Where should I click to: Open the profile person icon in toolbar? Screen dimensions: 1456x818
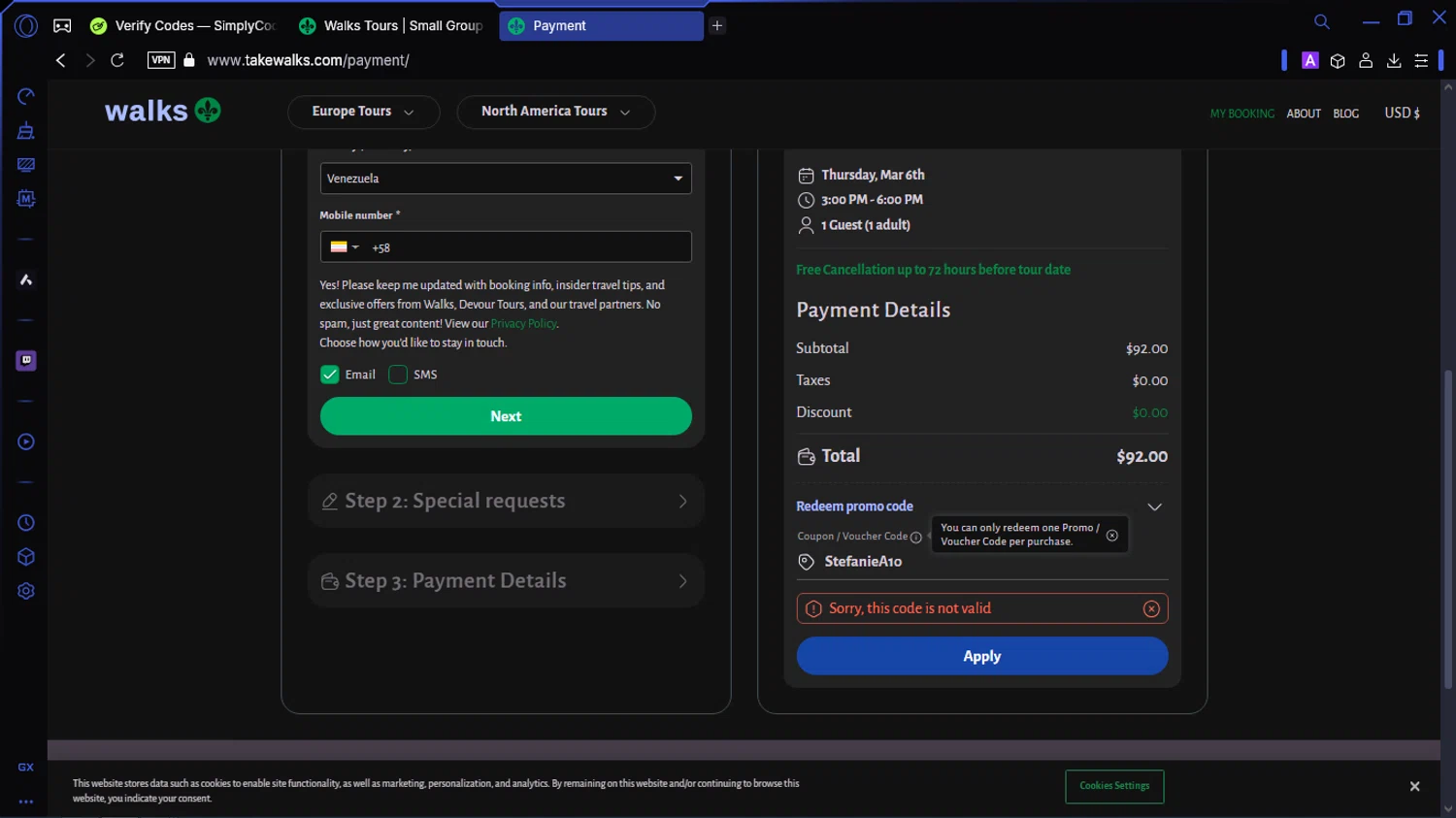coord(1366,61)
